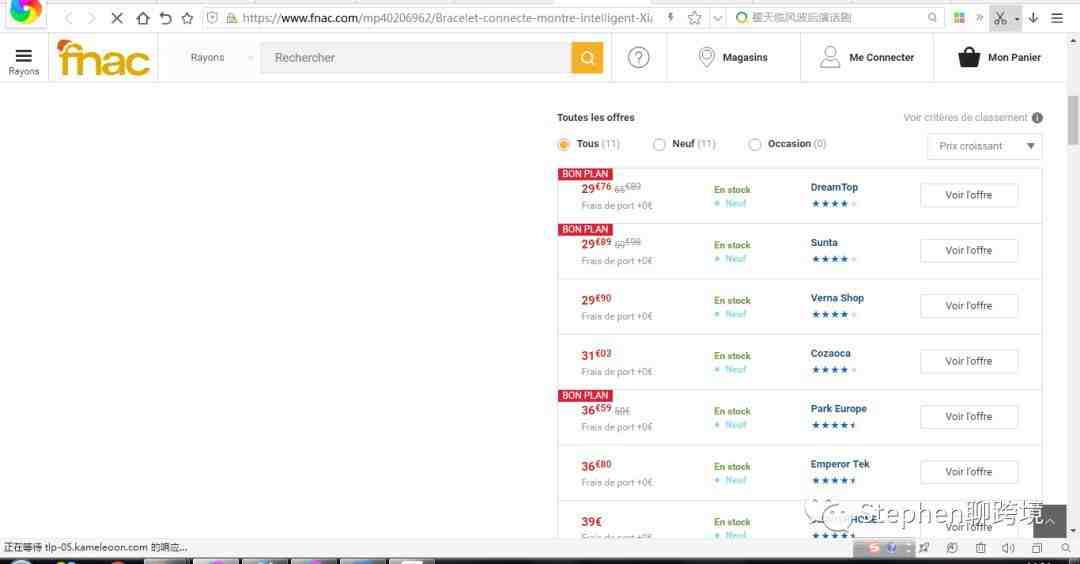Click the orange search magnifier button

point(587,58)
